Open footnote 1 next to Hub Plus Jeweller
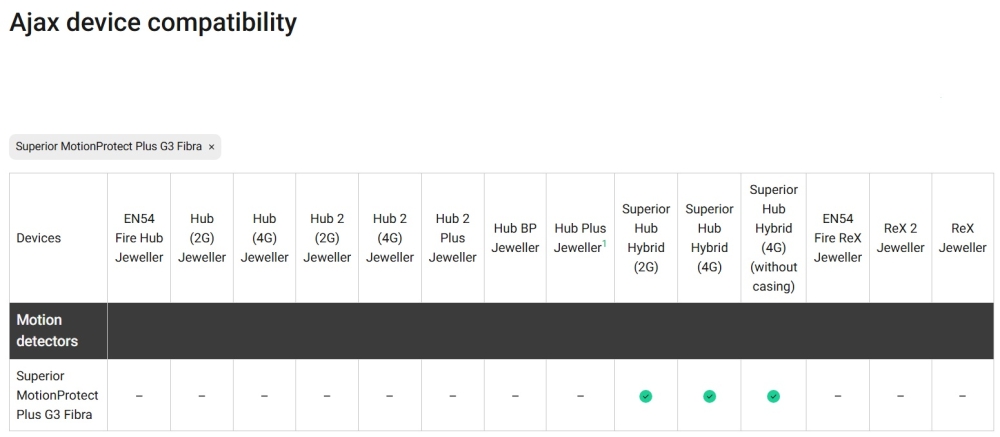The image size is (1000, 437). point(604,243)
